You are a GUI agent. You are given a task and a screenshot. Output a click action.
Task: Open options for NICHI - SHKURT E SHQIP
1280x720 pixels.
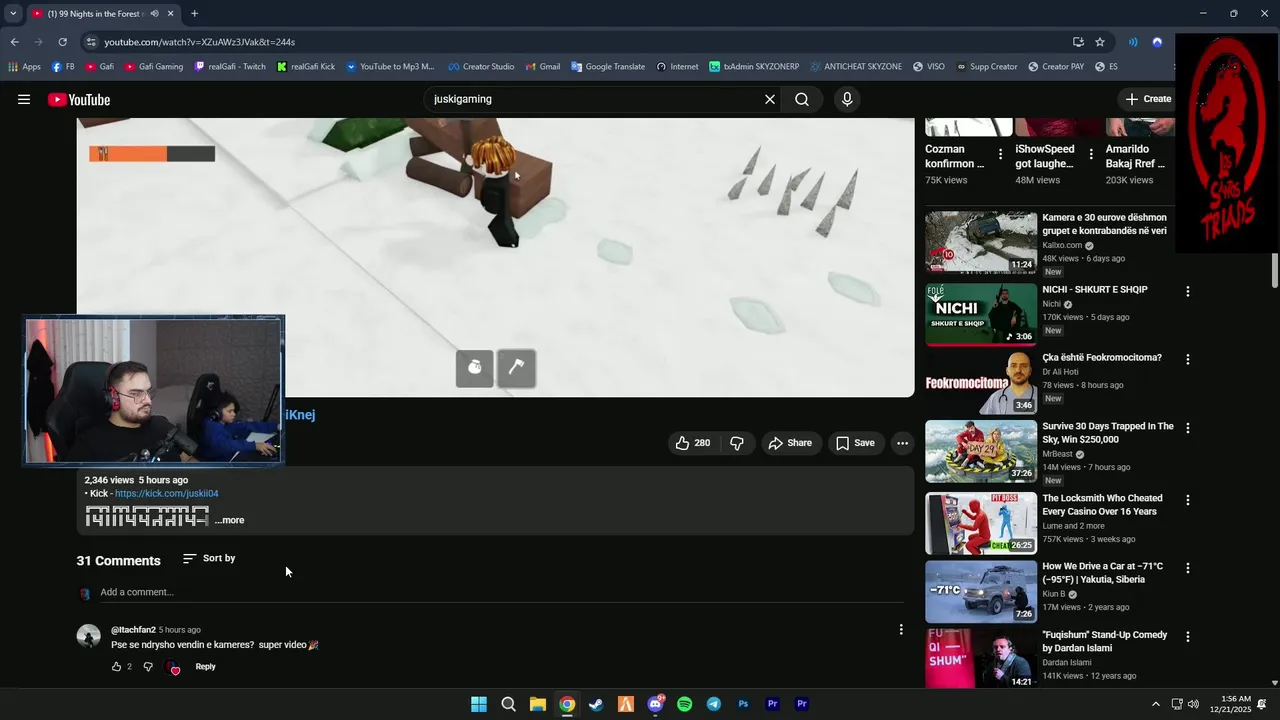(1188, 292)
